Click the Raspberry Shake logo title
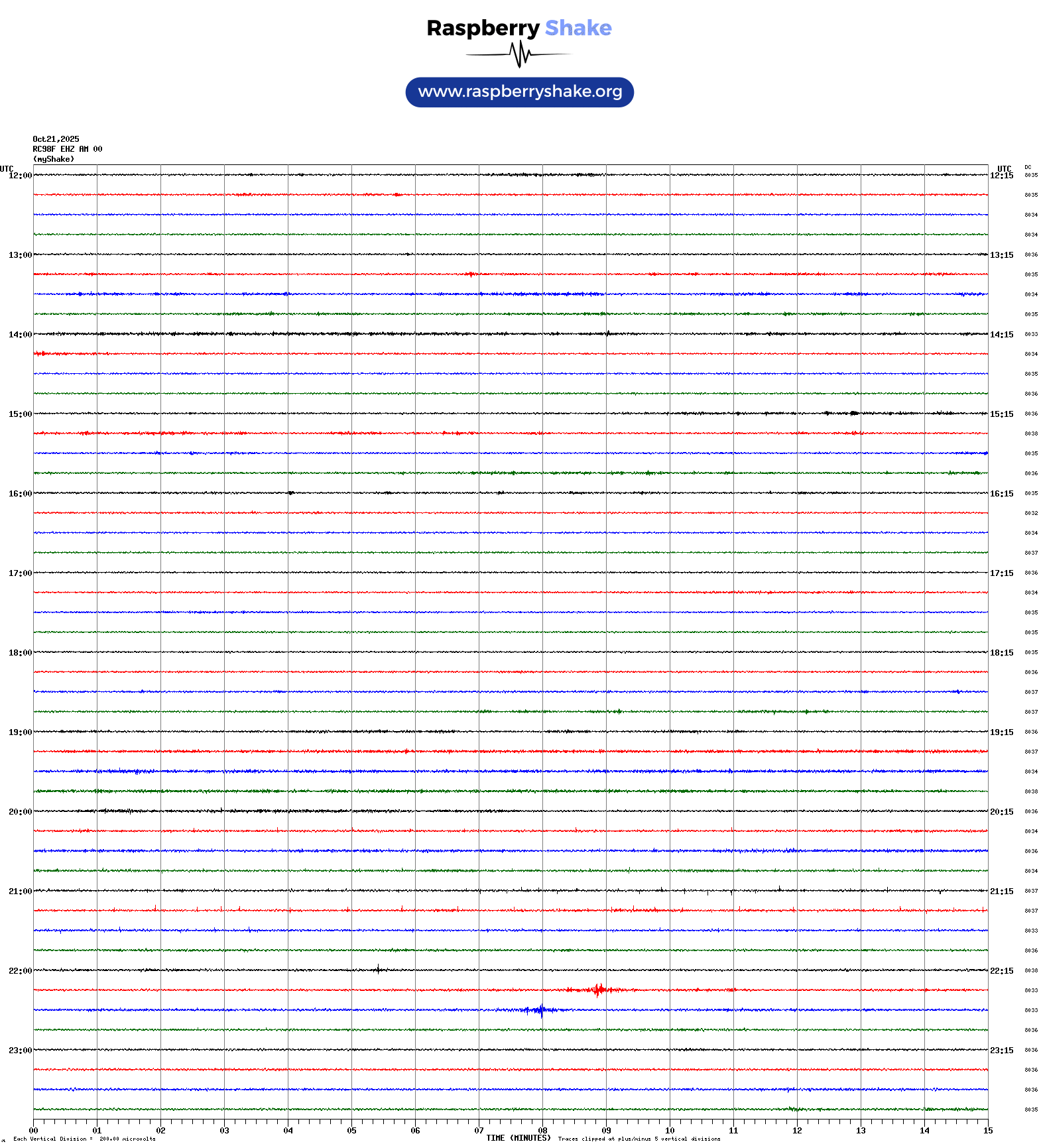 point(519,28)
